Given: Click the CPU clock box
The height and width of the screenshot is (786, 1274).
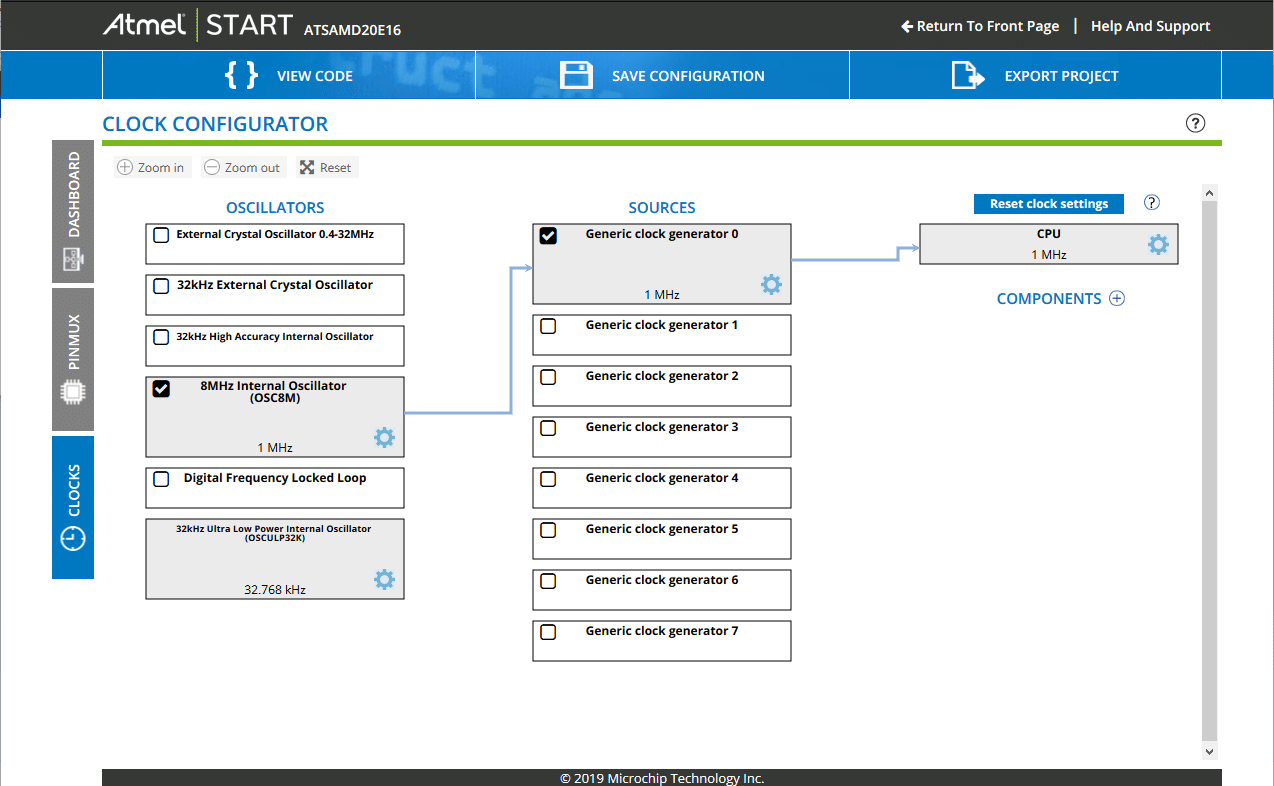Looking at the screenshot, I should [x=1049, y=244].
